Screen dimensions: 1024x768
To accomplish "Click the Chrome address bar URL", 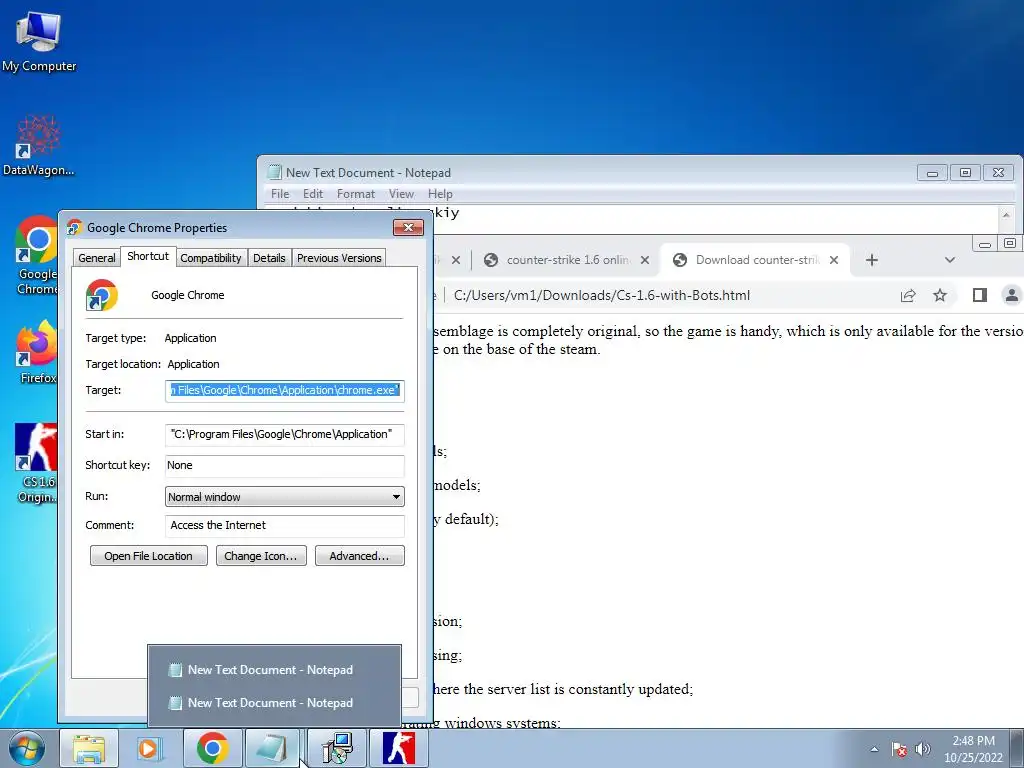I will [601, 295].
